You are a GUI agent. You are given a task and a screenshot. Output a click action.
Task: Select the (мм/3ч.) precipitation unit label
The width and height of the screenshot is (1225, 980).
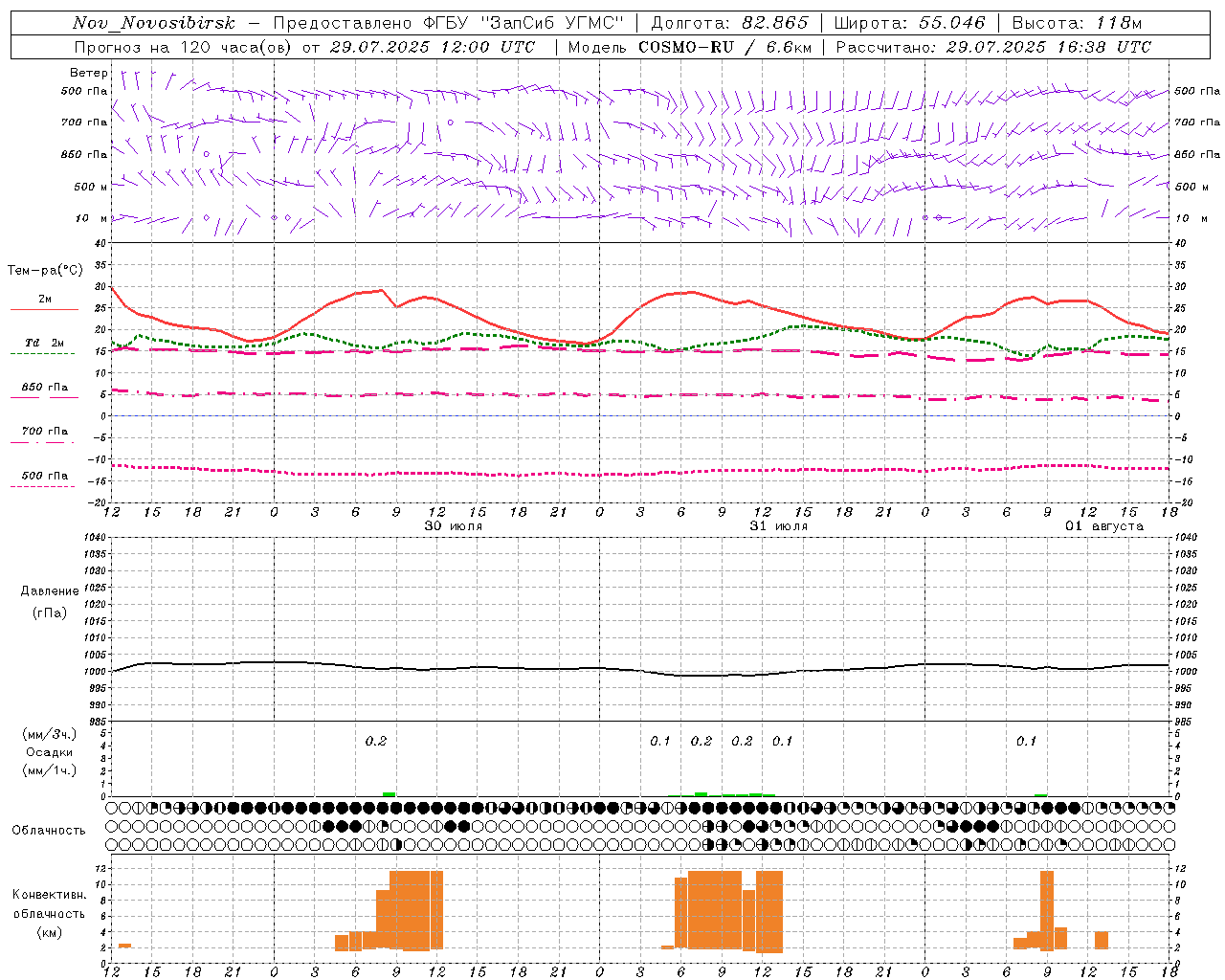click(50, 734)
